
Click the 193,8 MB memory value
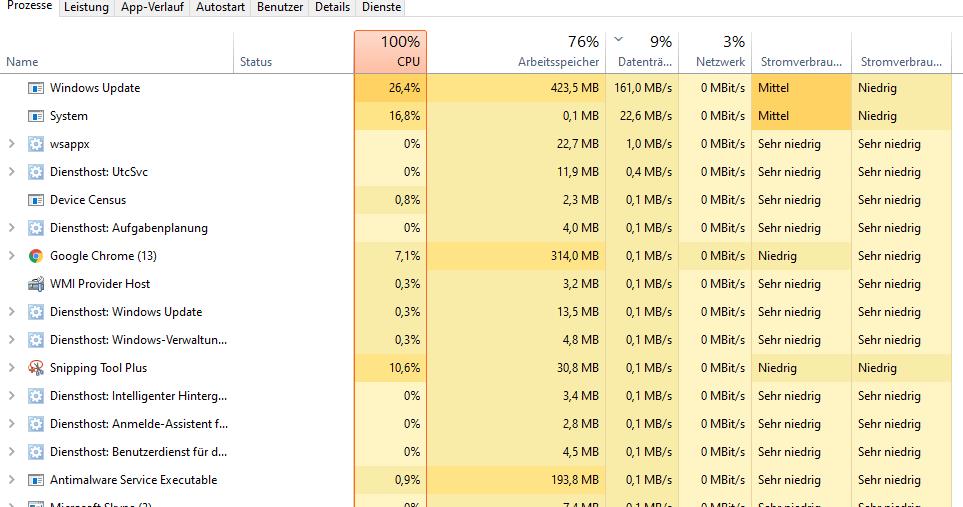coord(574,480)
